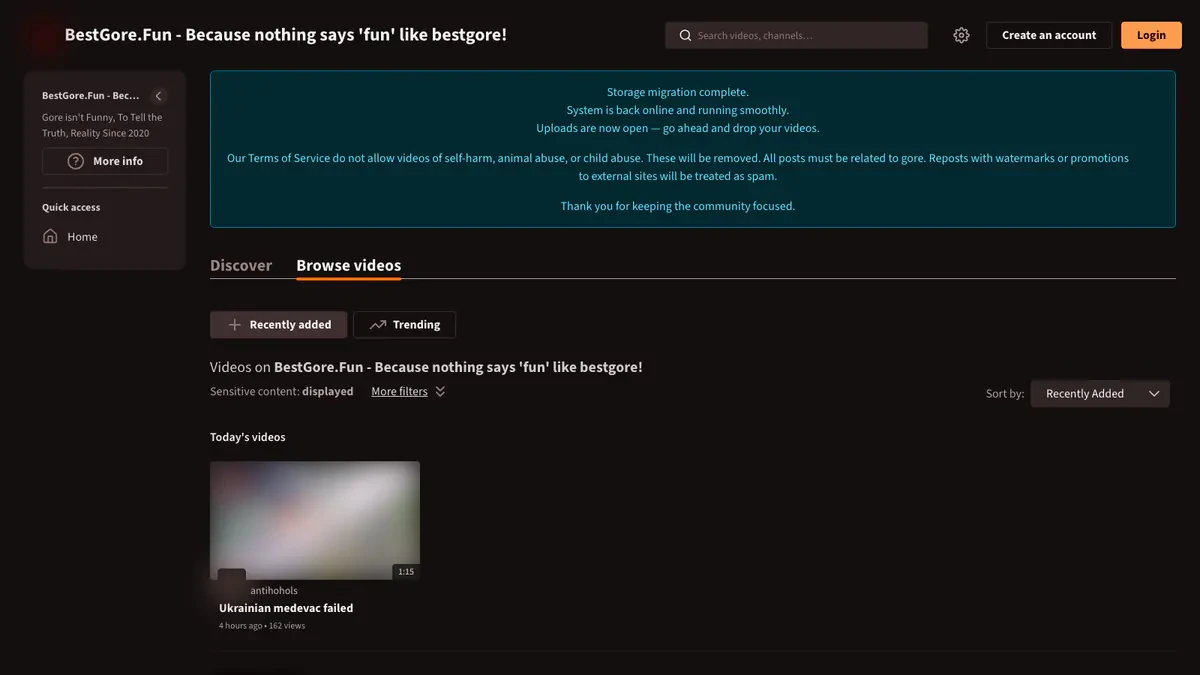The width and height of the screenshot is (1200, 675).
Task: Focus the Search videos, channels field
Action: coord(796,35)
